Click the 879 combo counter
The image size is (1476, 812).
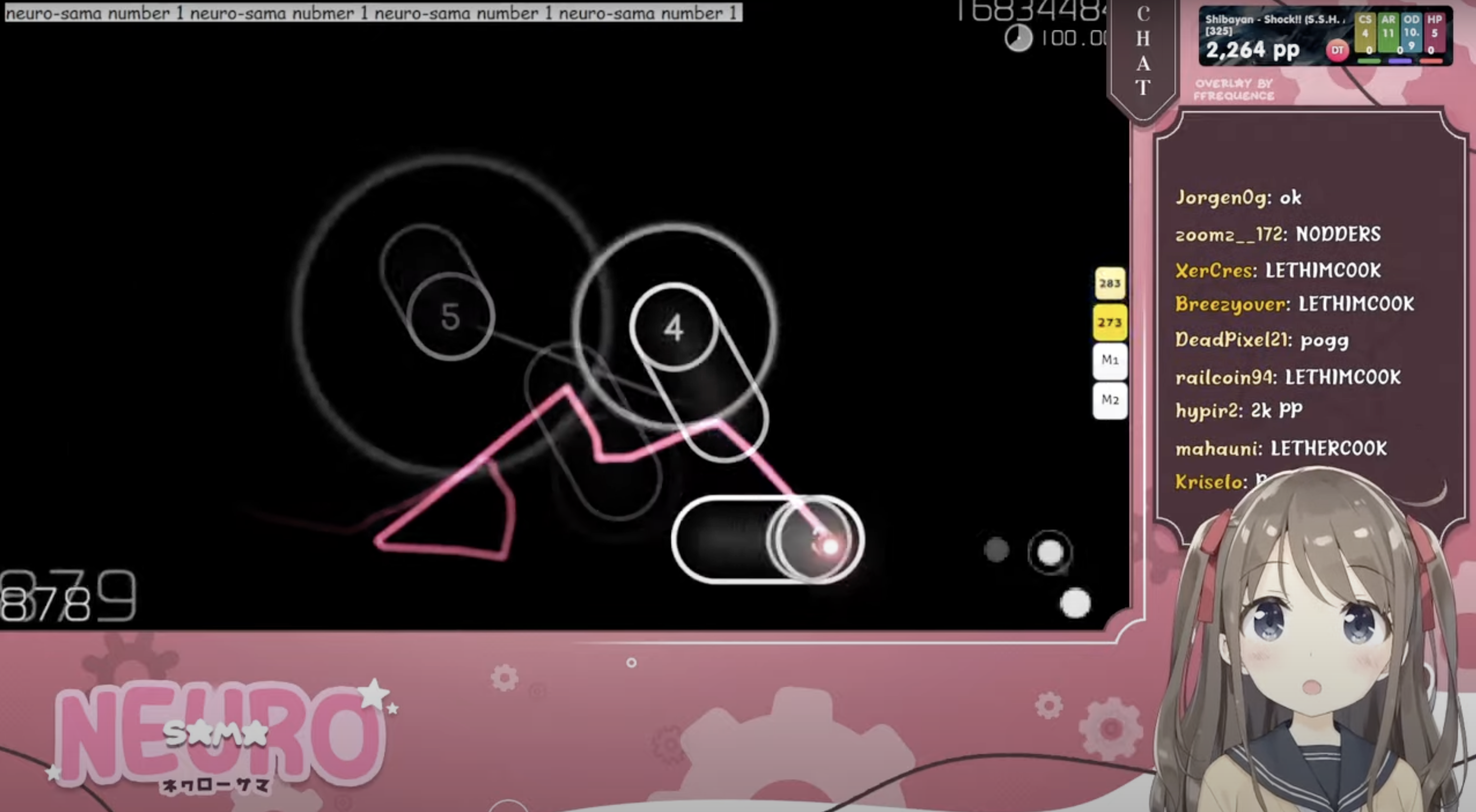[68, 595]
